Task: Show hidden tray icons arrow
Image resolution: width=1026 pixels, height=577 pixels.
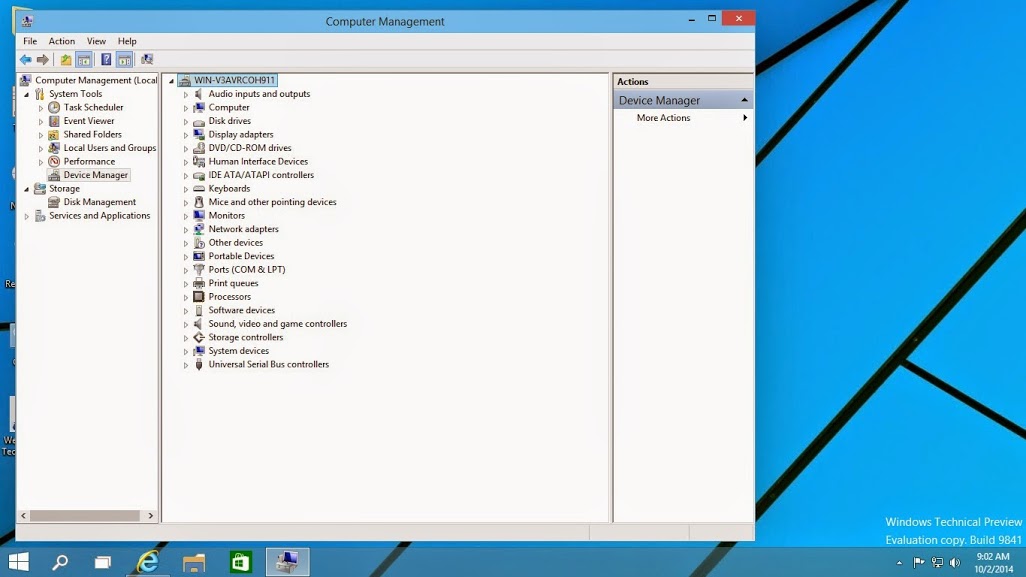Action: pyautogui.click(x=899, y=563)
